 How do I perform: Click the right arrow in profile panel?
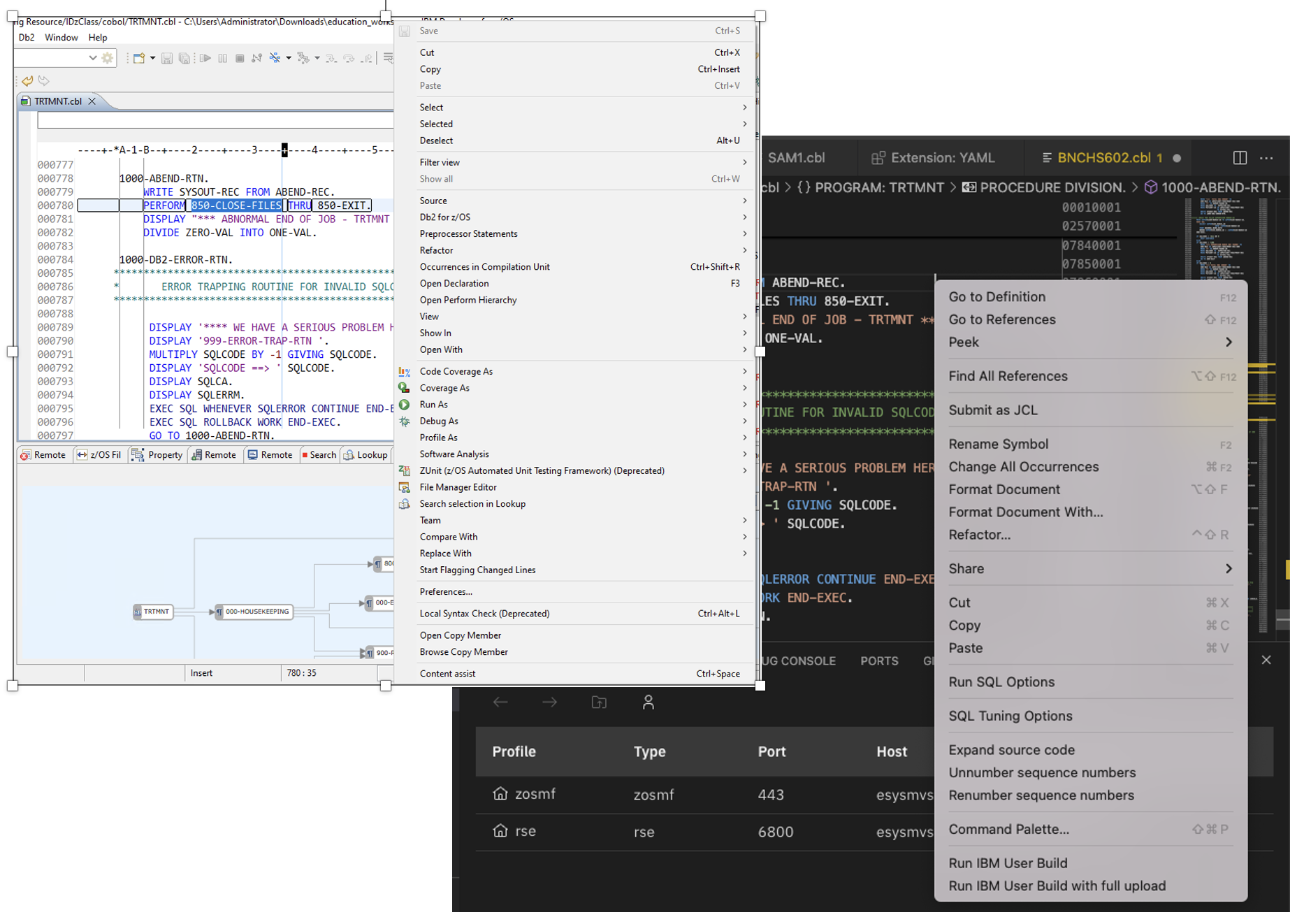(x=550, y=702)
